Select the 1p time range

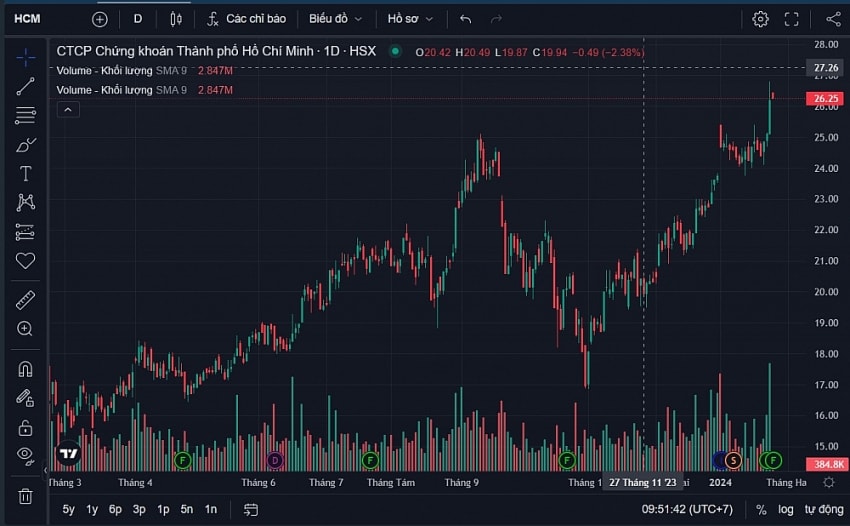163,509
